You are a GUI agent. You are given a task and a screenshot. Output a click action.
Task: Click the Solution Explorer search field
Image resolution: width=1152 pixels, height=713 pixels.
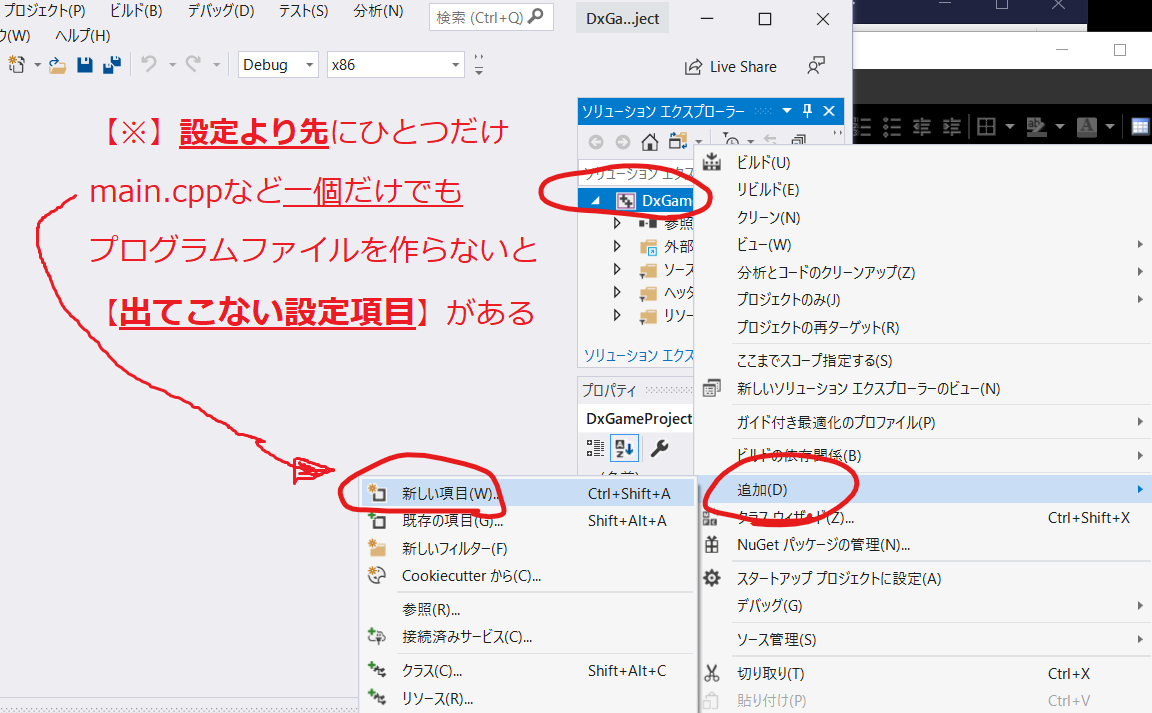[636, 173]
